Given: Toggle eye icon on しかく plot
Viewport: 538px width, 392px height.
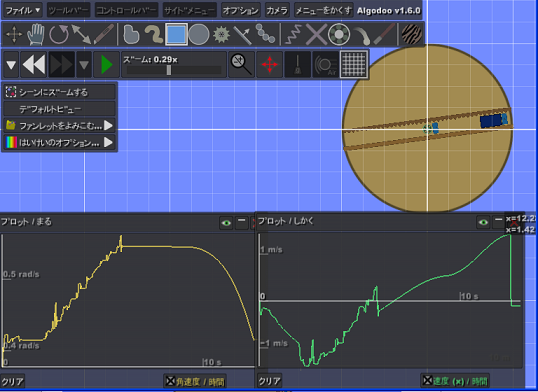Looking at the screenshot, I should pos(483,222).
